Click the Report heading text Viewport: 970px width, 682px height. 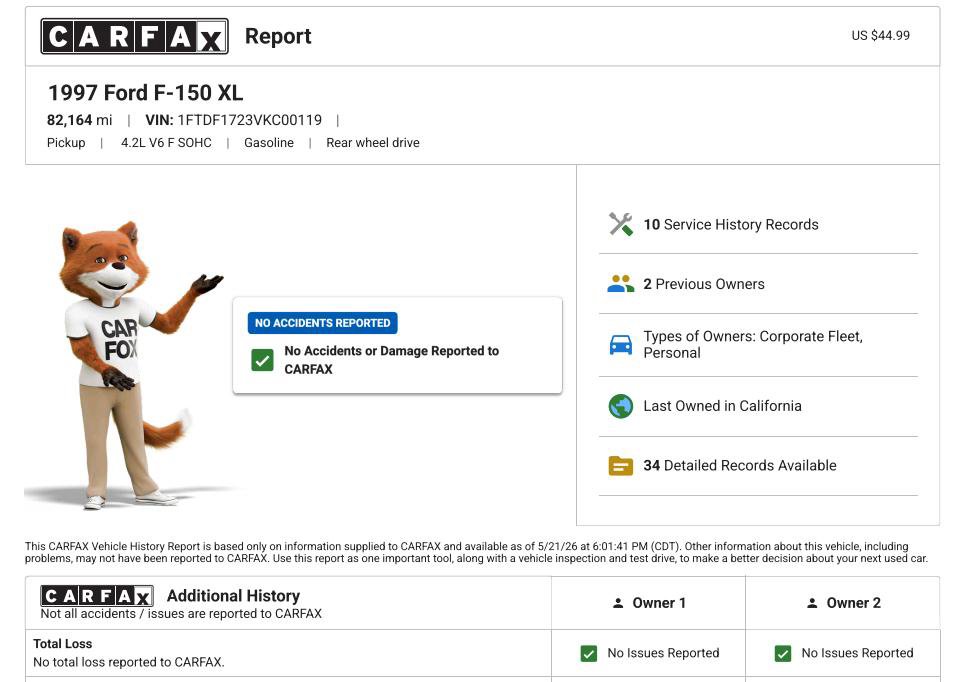(278, 36)
